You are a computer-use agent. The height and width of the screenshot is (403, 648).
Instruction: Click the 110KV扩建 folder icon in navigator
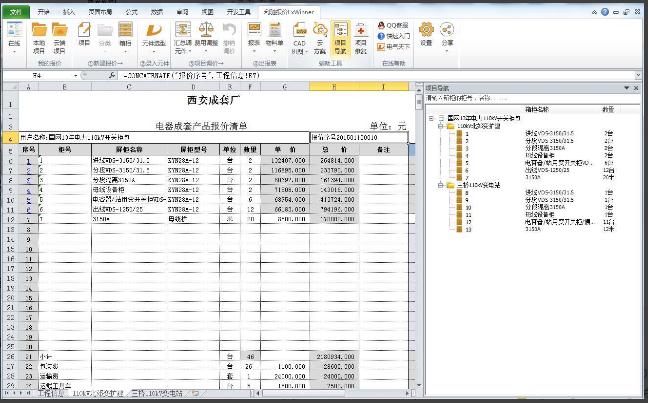[x=450, y=126]
